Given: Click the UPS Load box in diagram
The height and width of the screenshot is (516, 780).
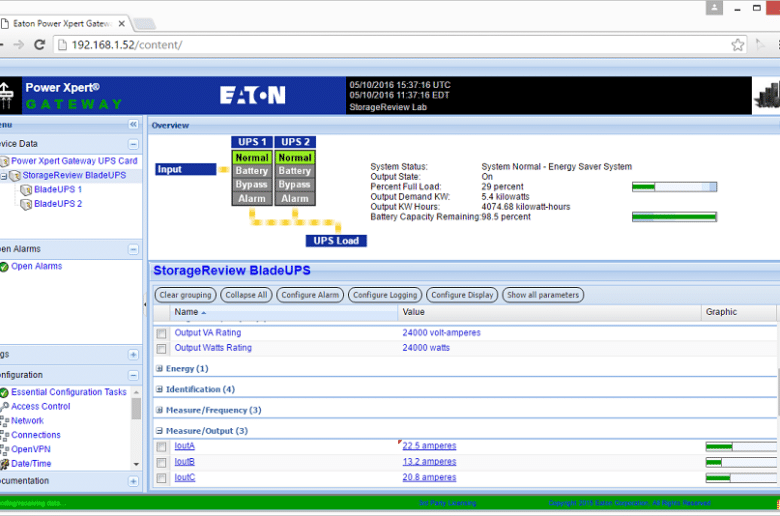Looking at the screenshot, I should (336, 241).
